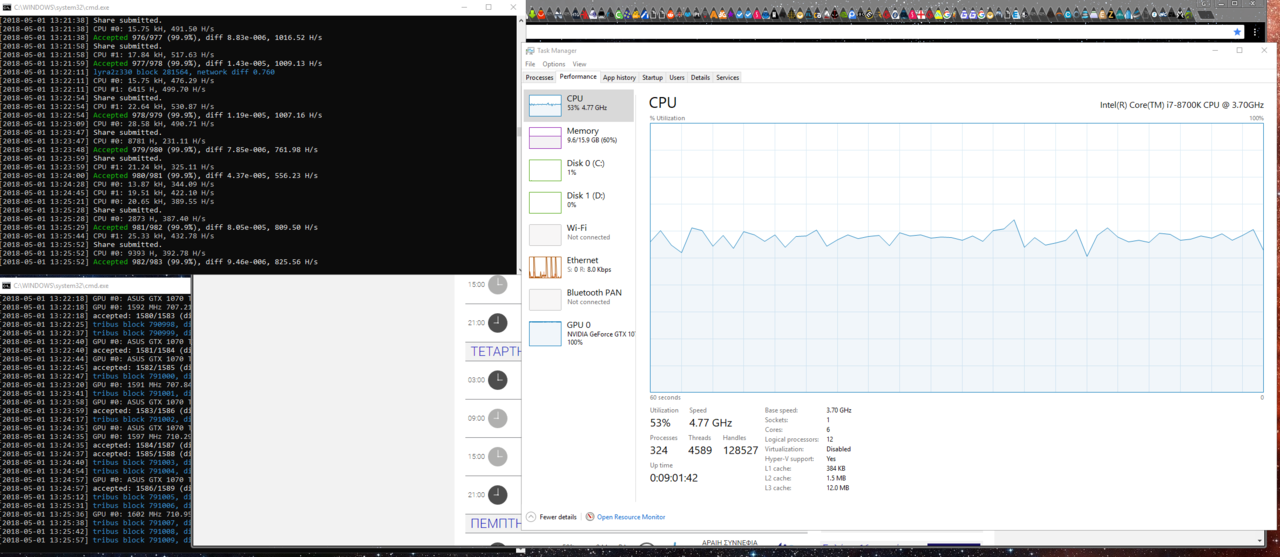Open the browser three-dot menu

[x=1256, y=32]
